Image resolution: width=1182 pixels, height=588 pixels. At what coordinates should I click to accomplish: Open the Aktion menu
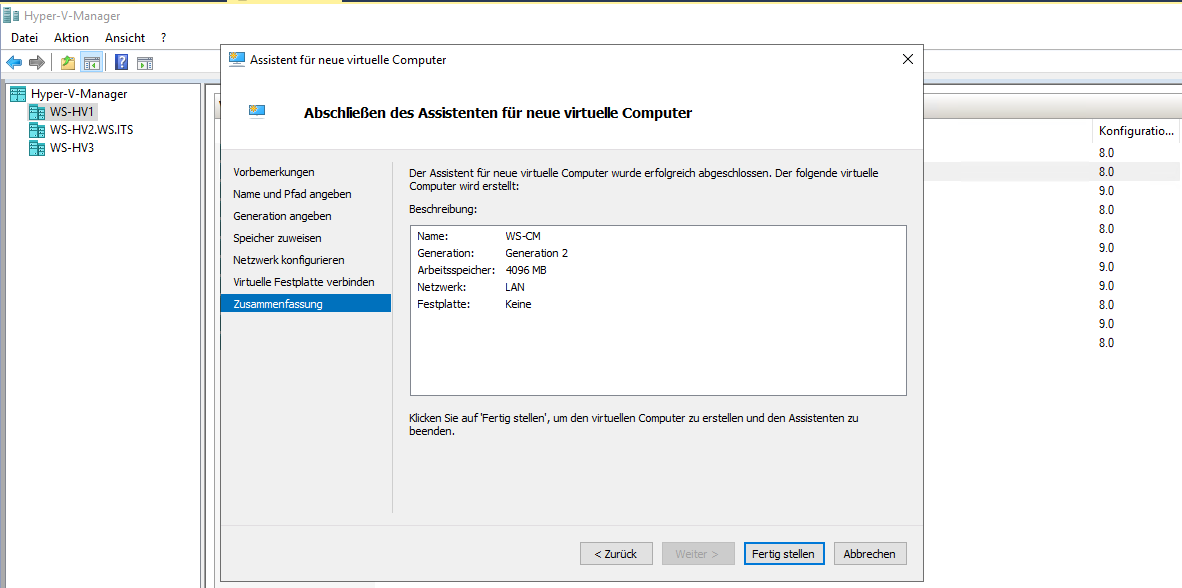click(x=72, y=38)
